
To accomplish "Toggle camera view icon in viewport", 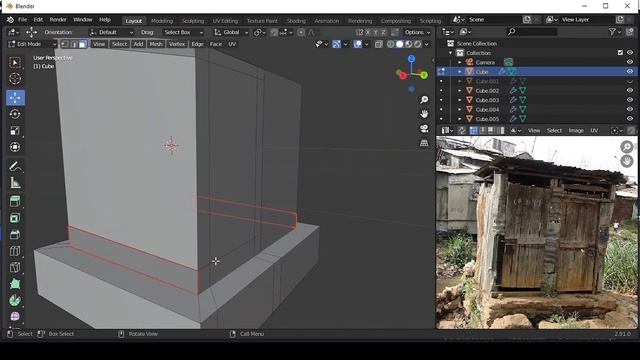I will pyautogui.click(x=424, y=128).
